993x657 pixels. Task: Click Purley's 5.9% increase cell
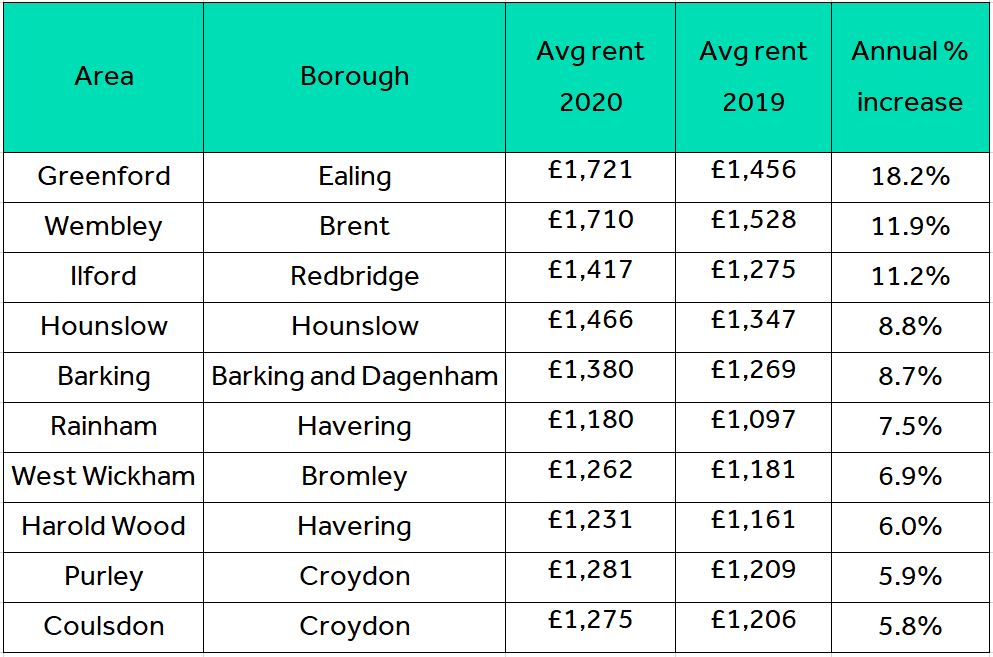tap(910, 578)
